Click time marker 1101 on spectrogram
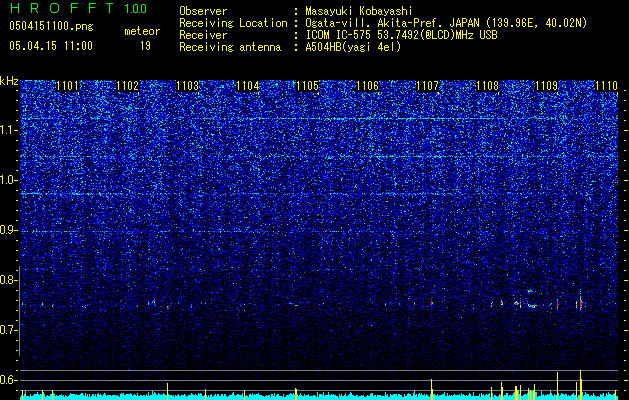This screenshot has height=400, width=629. click(67, 86)
